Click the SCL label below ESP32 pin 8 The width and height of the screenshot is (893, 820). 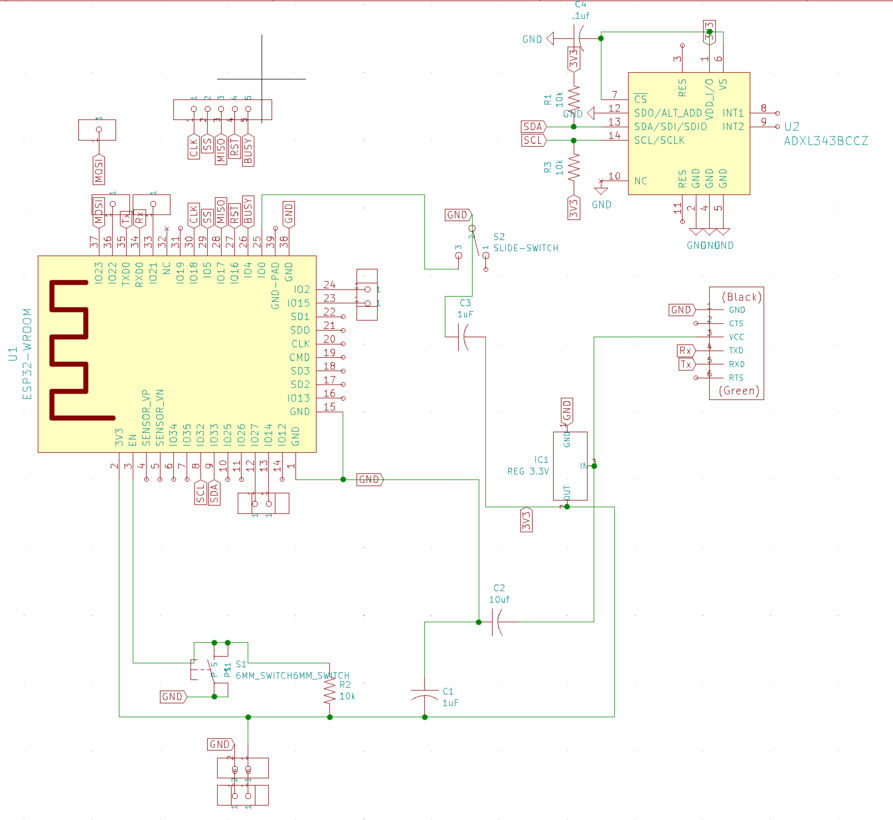click(200, 493)
